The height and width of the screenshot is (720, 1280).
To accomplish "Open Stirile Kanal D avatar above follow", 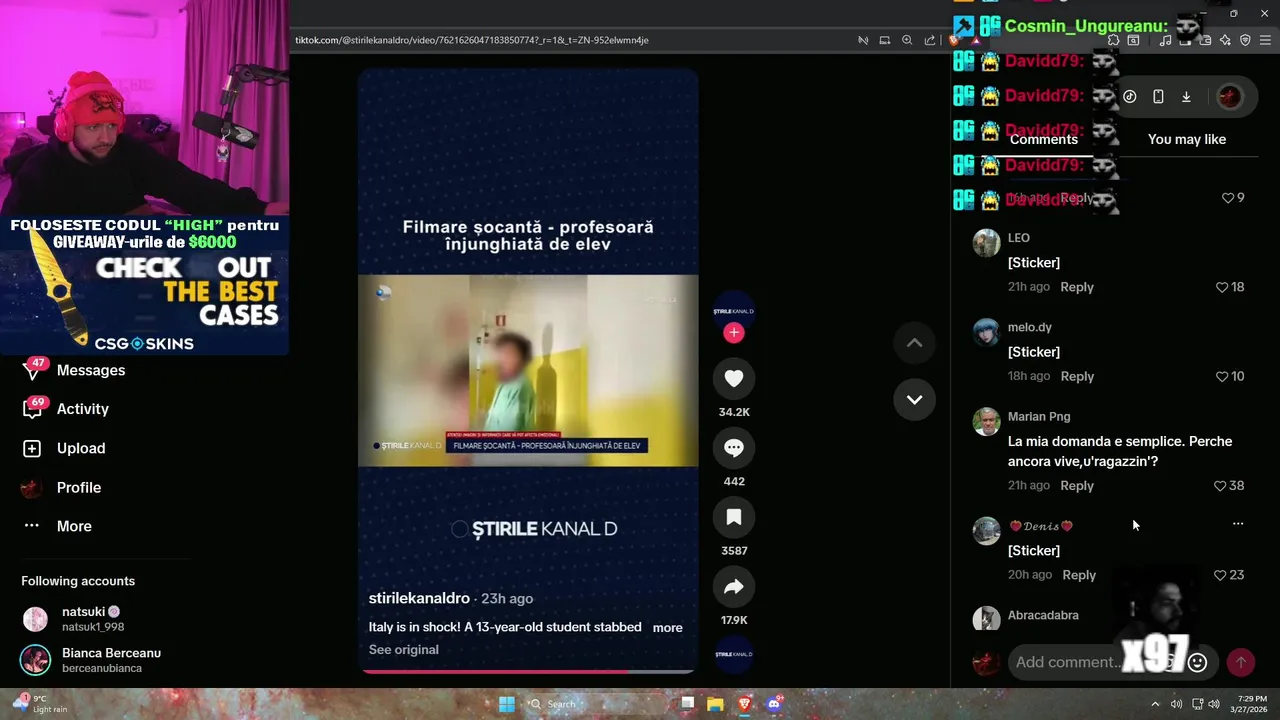I will point(734,311).
